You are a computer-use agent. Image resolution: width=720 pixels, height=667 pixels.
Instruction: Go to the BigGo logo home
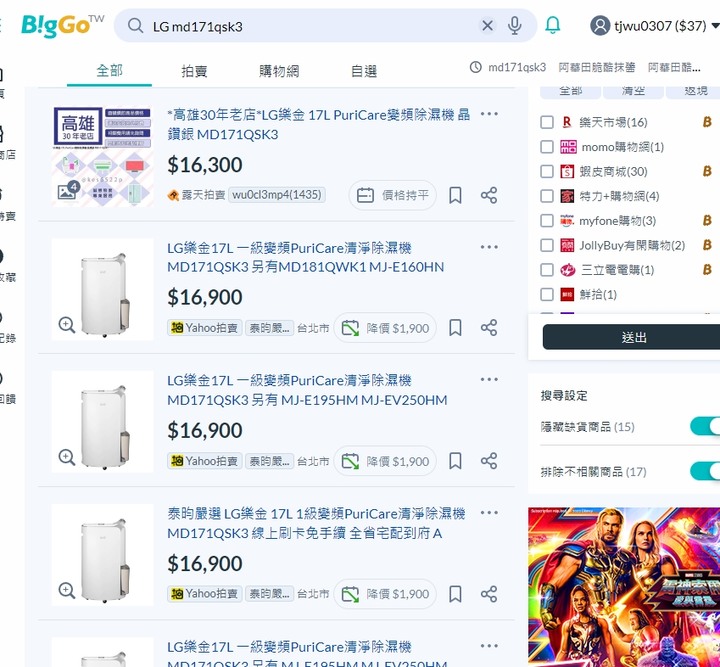click(62, 26)
